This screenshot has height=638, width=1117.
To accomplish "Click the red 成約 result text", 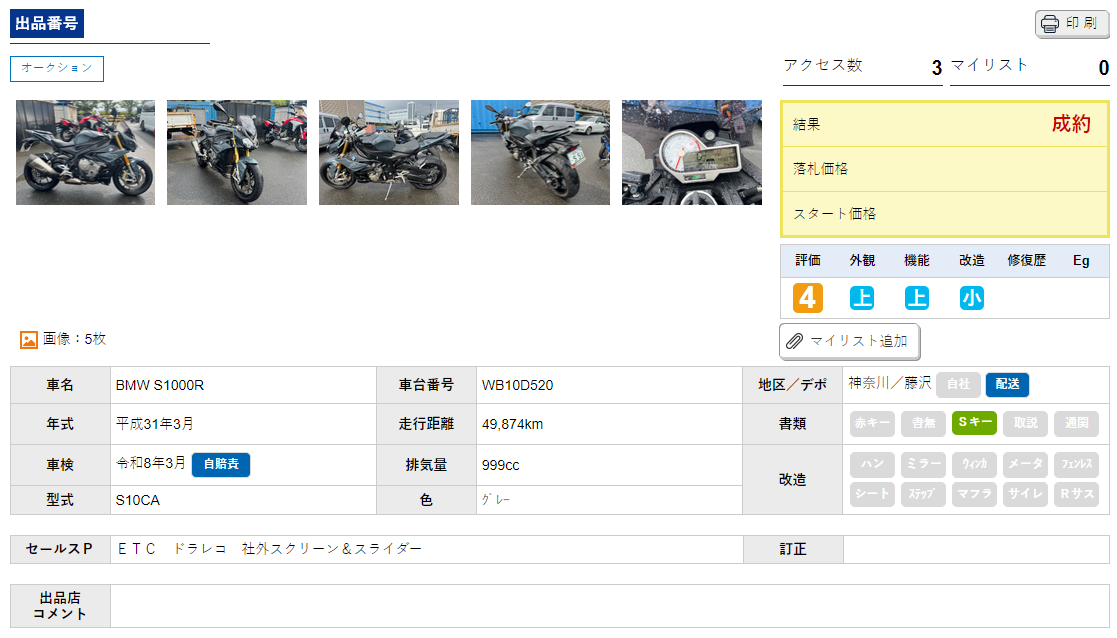I will click(x=1071, y=124).
